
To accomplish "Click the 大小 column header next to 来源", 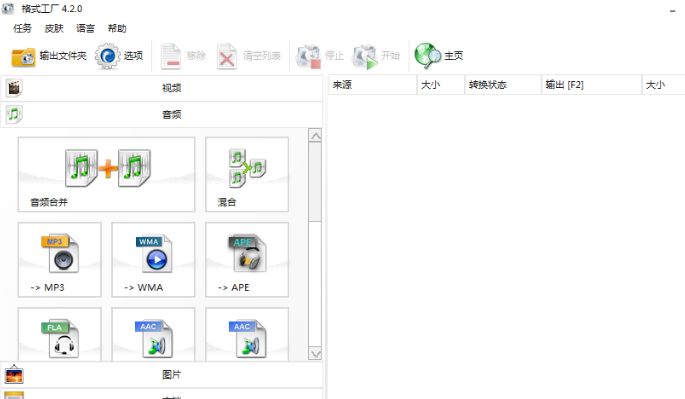I will [441, 85].
